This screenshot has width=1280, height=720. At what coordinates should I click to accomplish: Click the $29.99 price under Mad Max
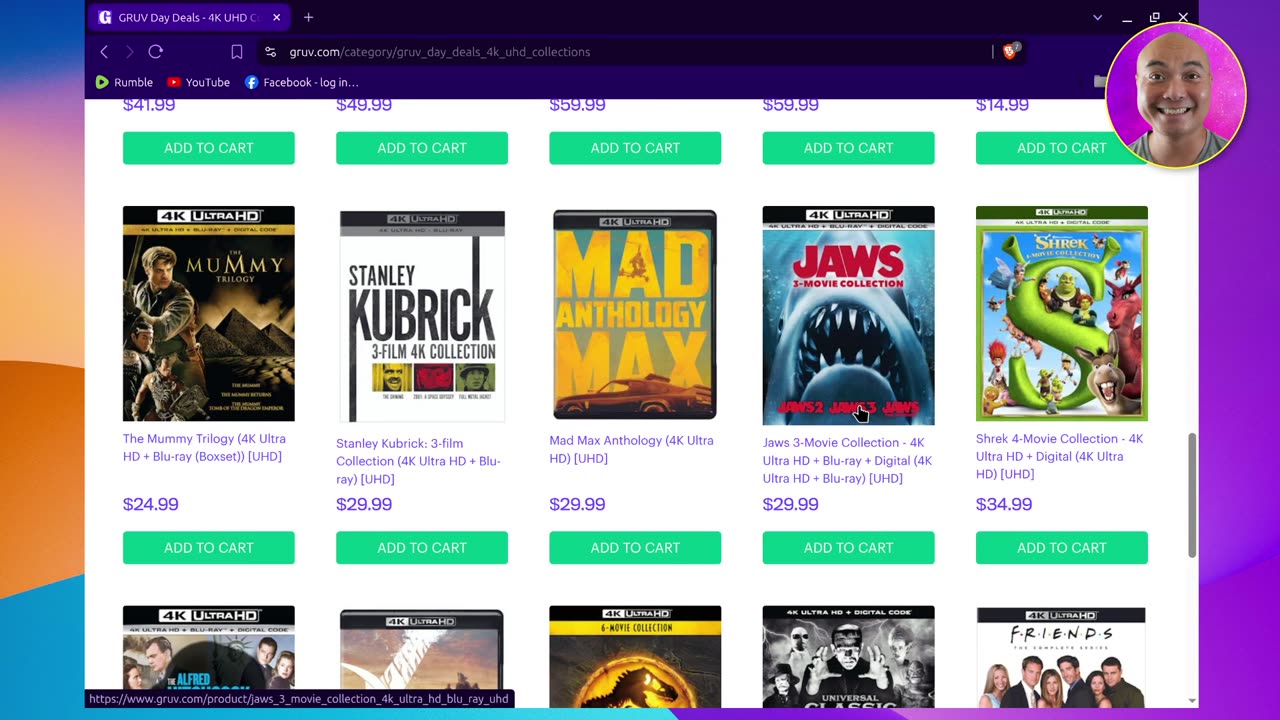[x=577, y=504]
